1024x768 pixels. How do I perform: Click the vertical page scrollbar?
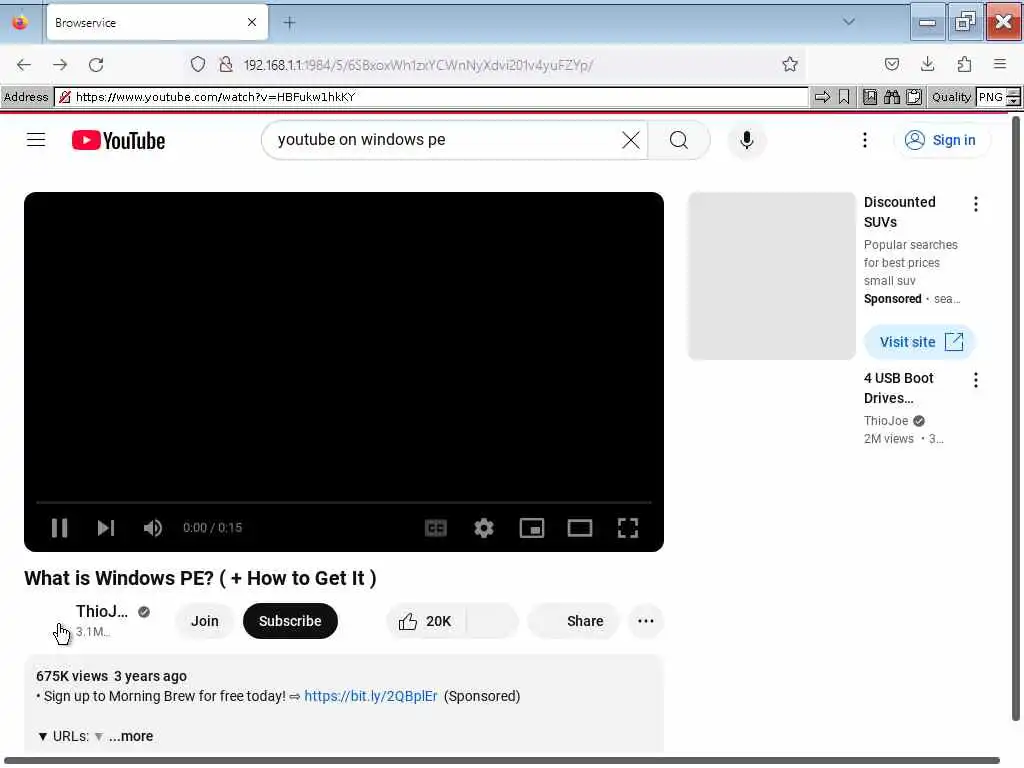pyautogui.click(x=1016, y=418)
